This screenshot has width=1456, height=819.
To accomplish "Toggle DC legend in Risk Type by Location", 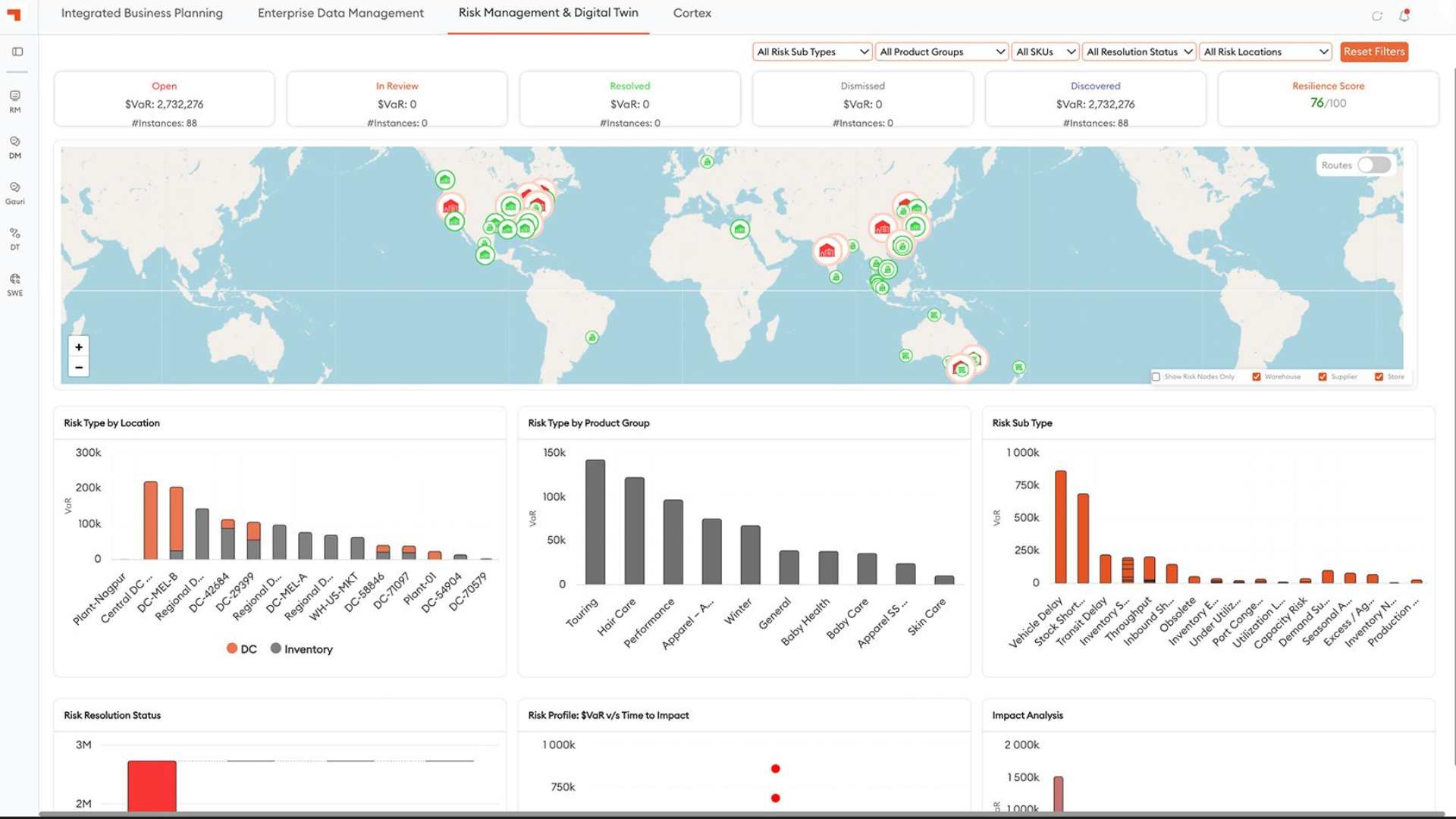I will click(242, 649).
